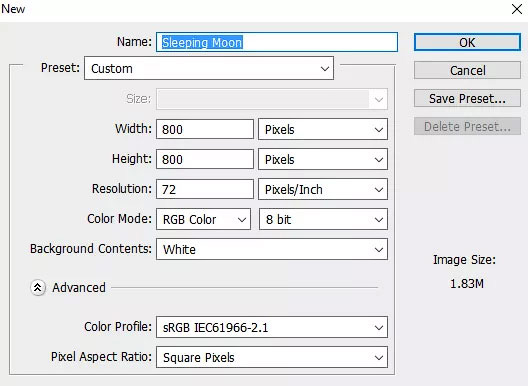The image size is (528, 386).
Task: Open the Pixel Aspect Ratio dropdown
Action: click(x=272, y=357)
